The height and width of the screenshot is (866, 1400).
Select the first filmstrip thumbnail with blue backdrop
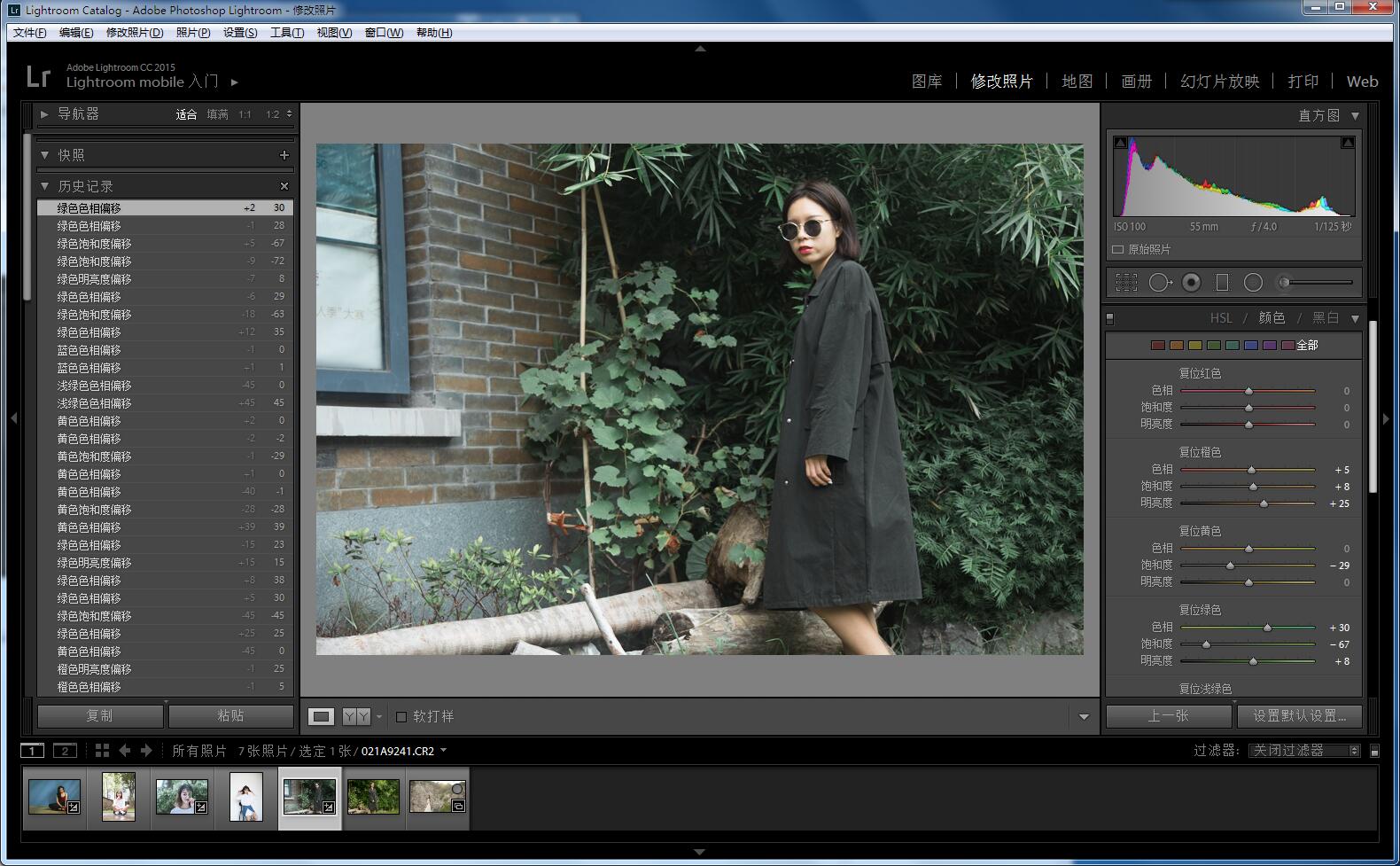point(54,797)
